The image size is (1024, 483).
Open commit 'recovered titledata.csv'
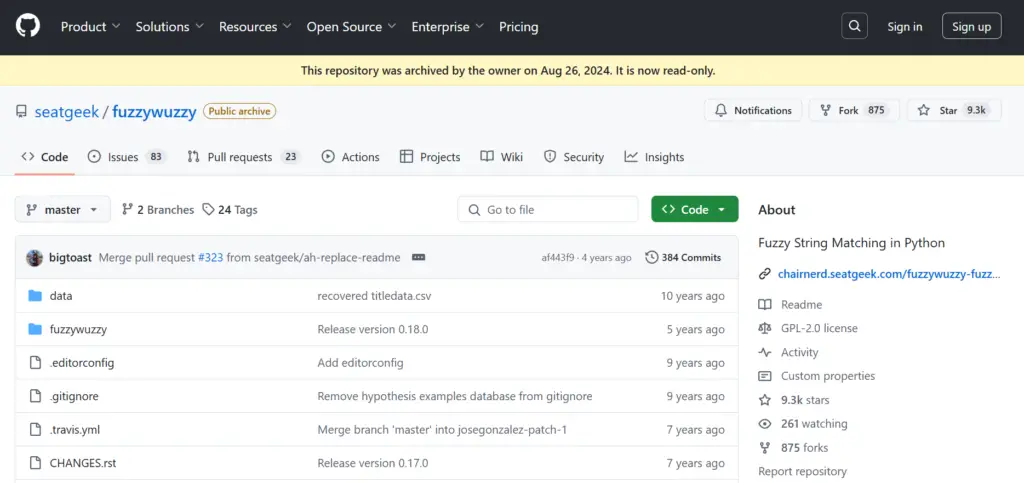point(374,296)
